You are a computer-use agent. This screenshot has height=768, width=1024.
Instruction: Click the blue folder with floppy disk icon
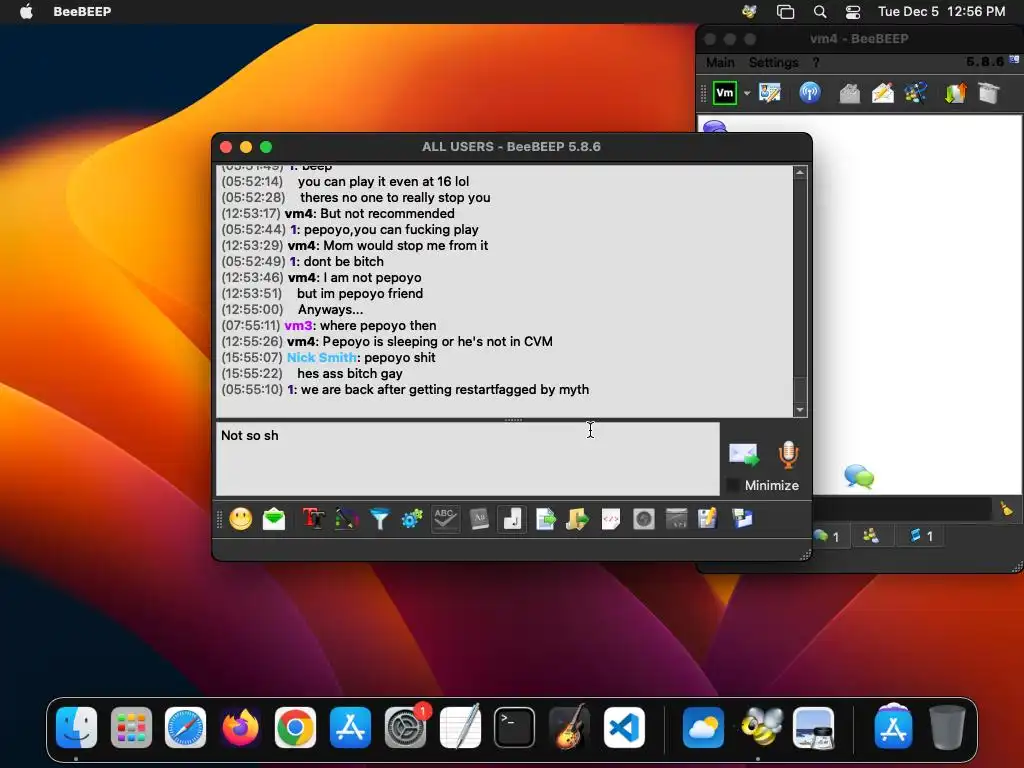[x=742, y=519]
